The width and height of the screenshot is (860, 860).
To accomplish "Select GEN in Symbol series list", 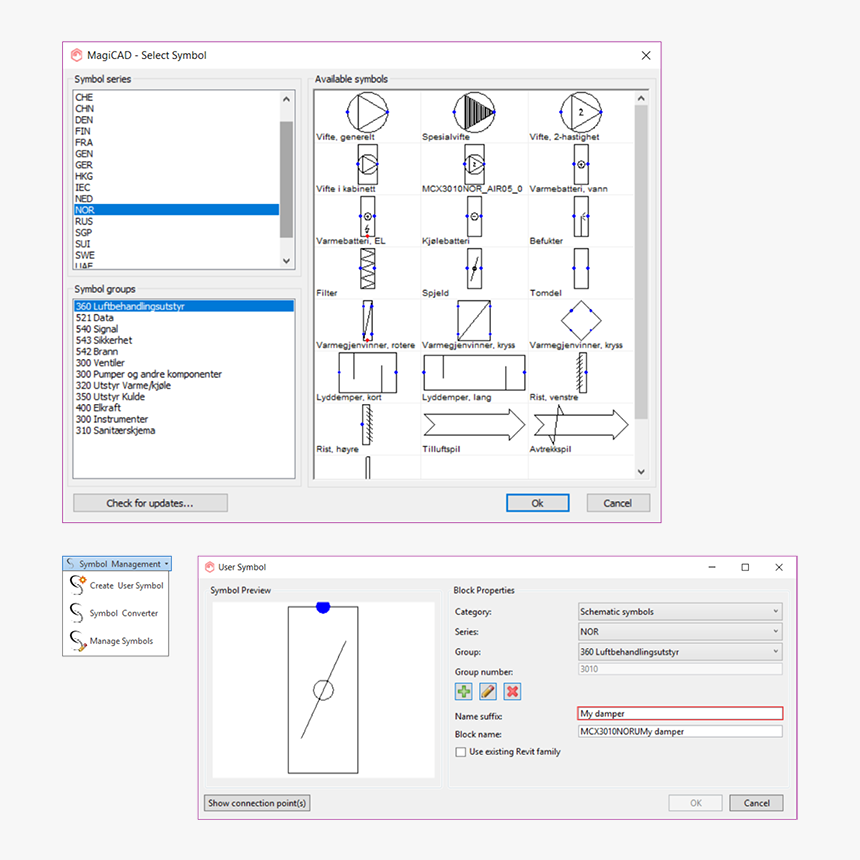I will click(x=176, y=154).
